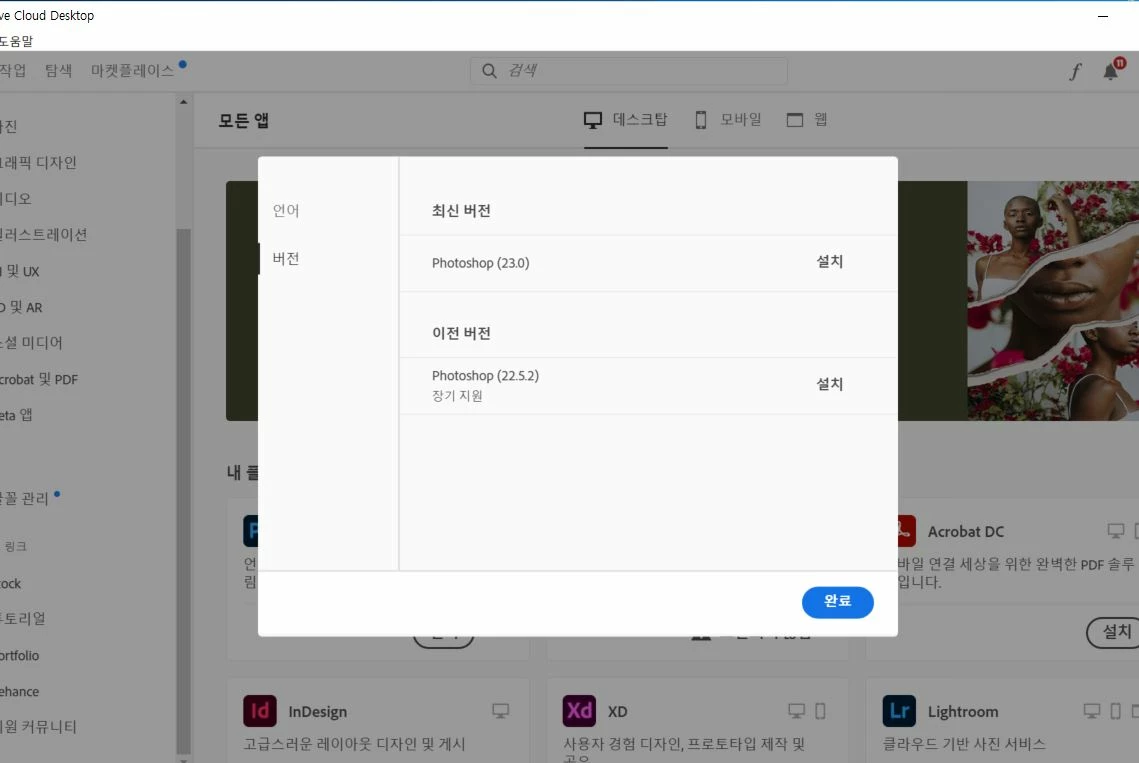1139x763 pixels.
Task: Open the 탐색 tab
Action: pyautogui.click(x=59, y=70)
